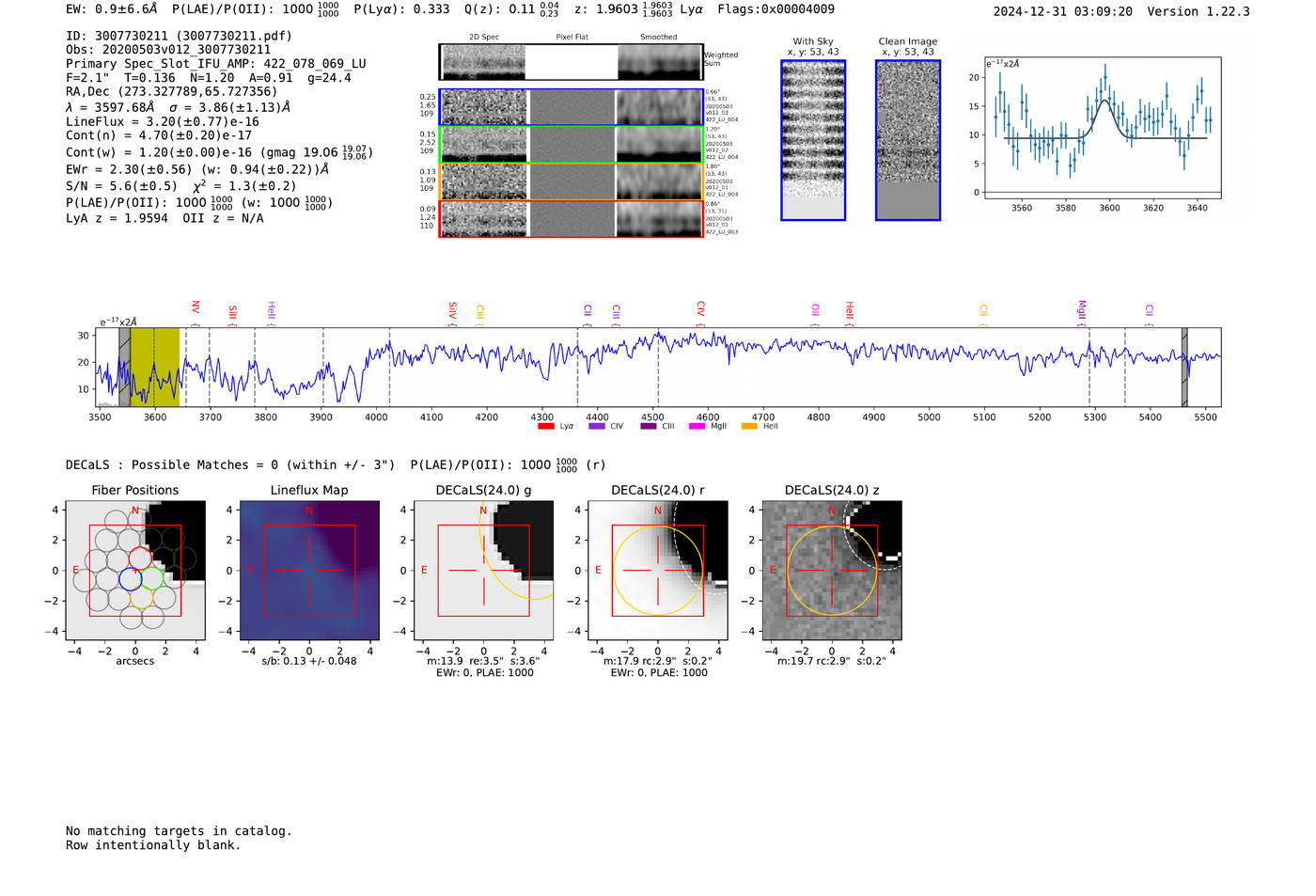Click the LineFlux = 3.20(±0.77)e-16 line
The image size is (1316, 896).
tap(163, 122)
